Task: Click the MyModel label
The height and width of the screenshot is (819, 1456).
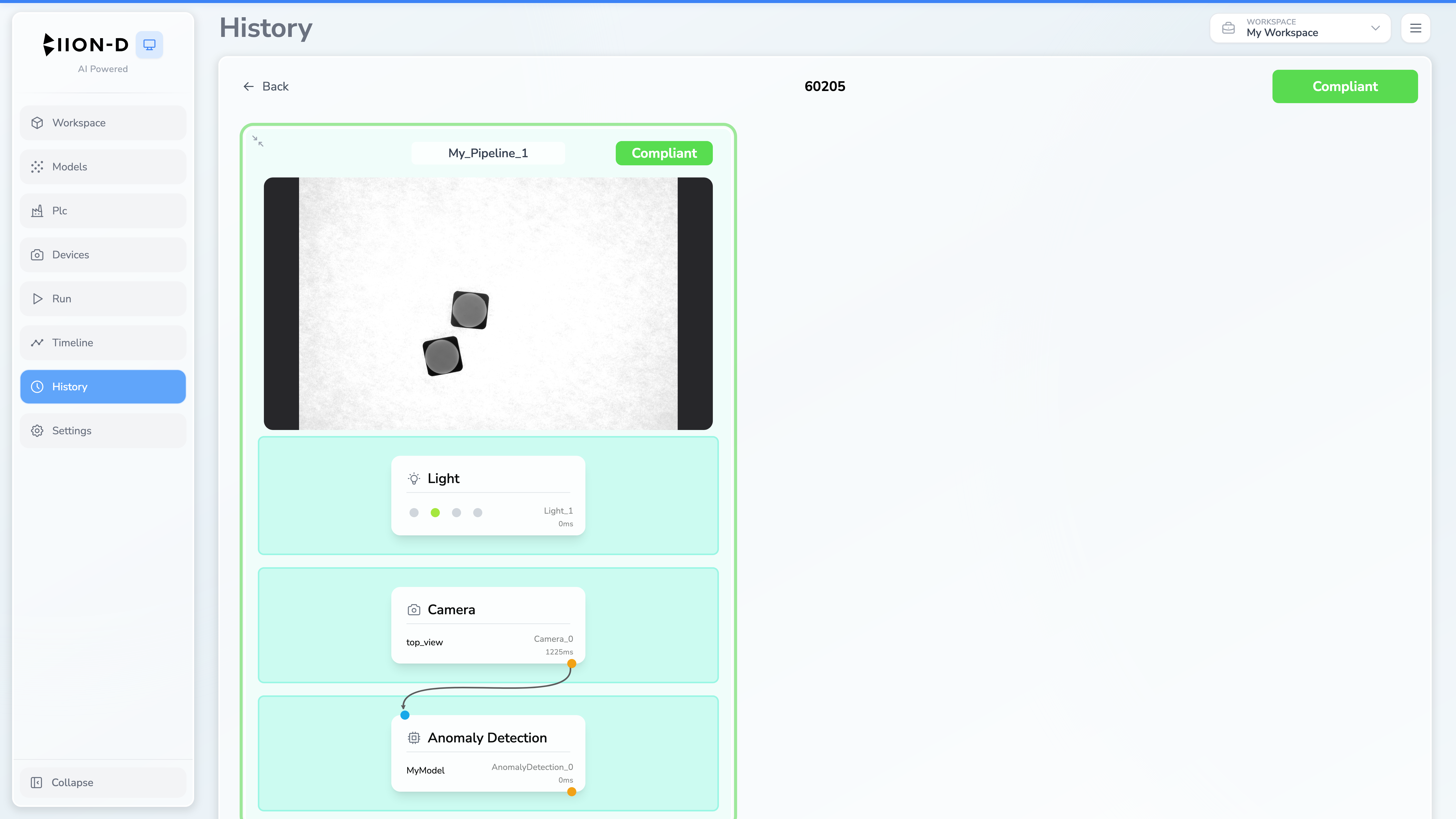Action: (426, 770)
